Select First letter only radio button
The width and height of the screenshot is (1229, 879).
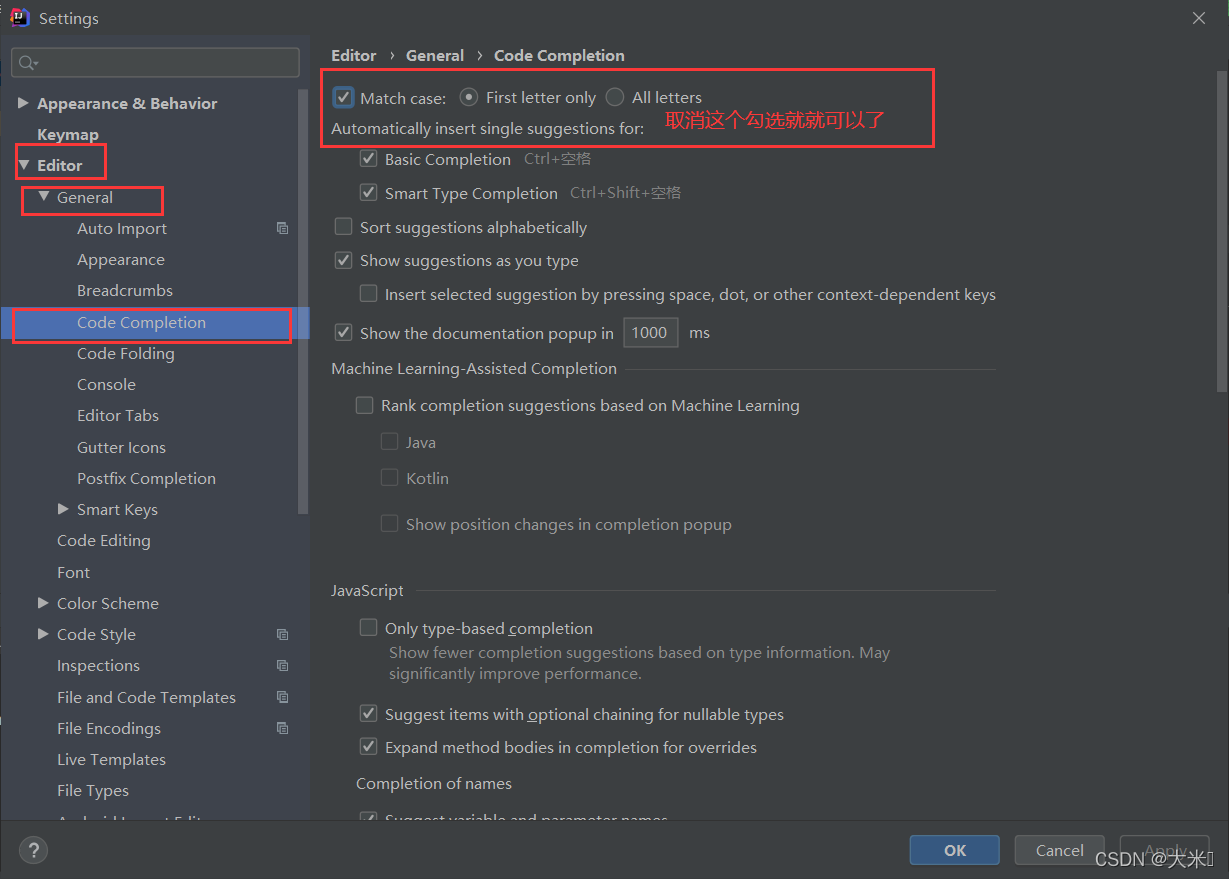[x=468, y=97]
